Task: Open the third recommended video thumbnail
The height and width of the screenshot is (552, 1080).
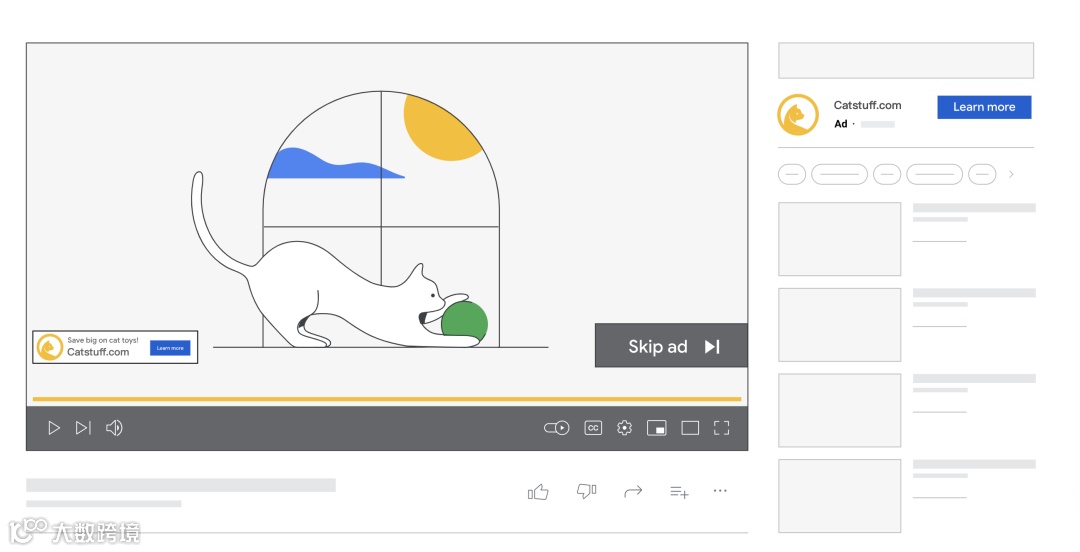Action: point(840,410)
